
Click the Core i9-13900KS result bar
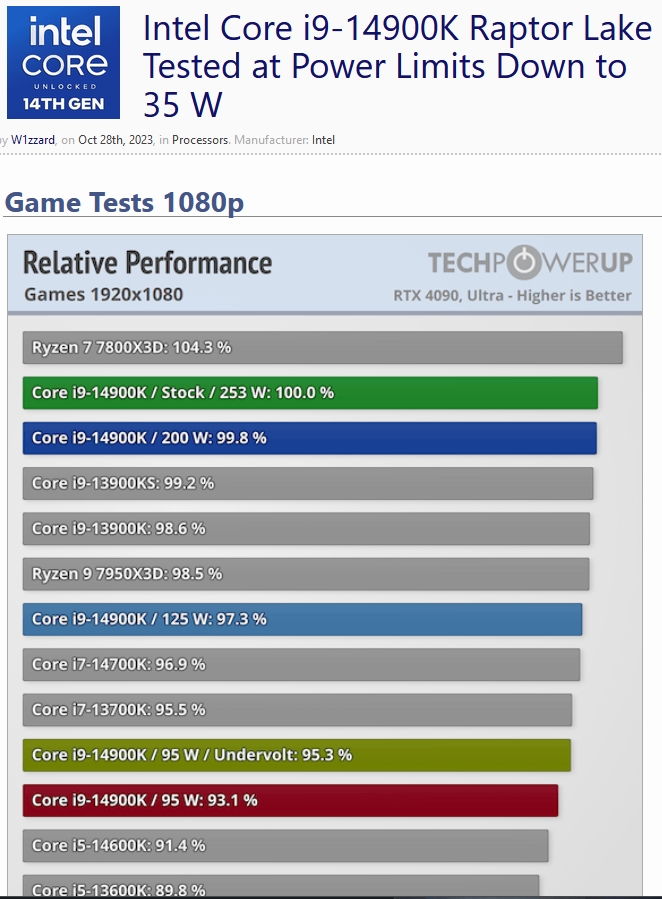(308, 483)
